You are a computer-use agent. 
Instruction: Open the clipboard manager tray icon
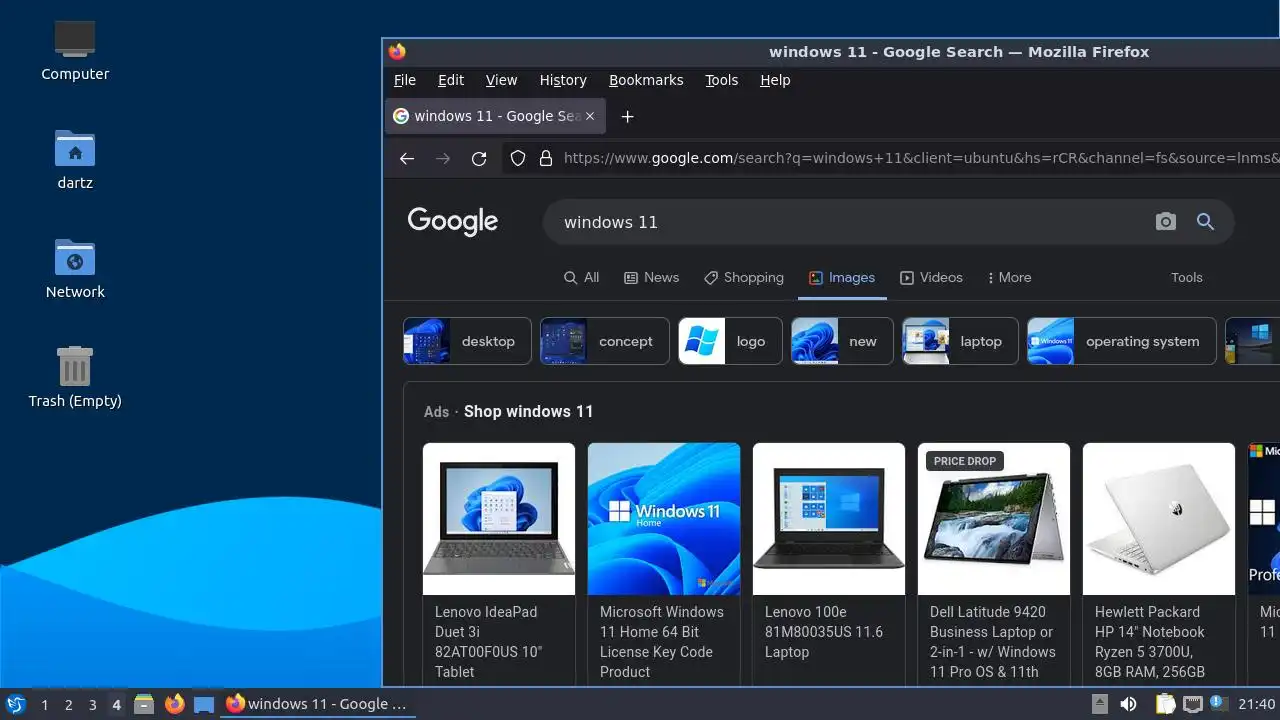coord(1165,704)
